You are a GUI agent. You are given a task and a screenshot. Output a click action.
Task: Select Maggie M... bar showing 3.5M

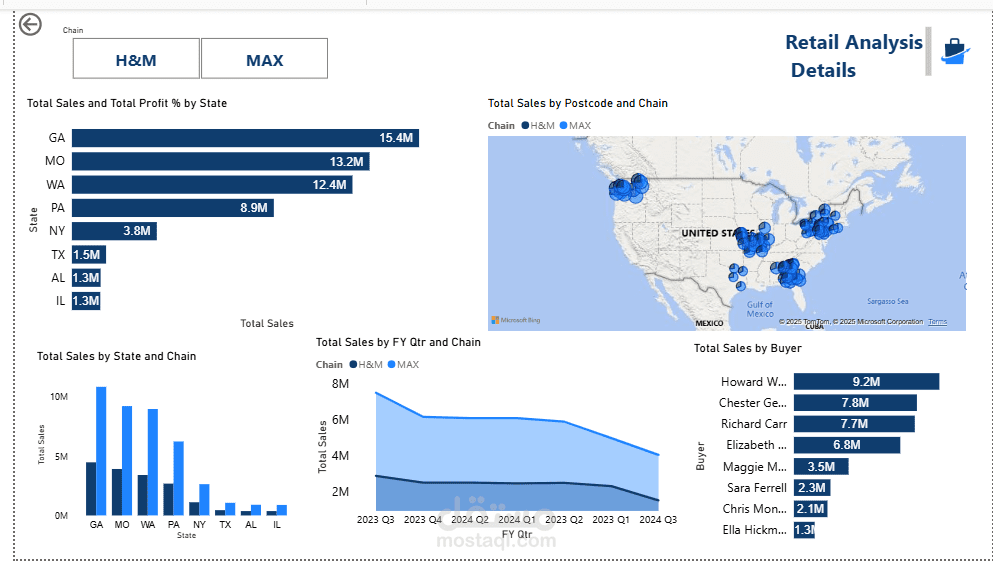click(x=821, y=466)
